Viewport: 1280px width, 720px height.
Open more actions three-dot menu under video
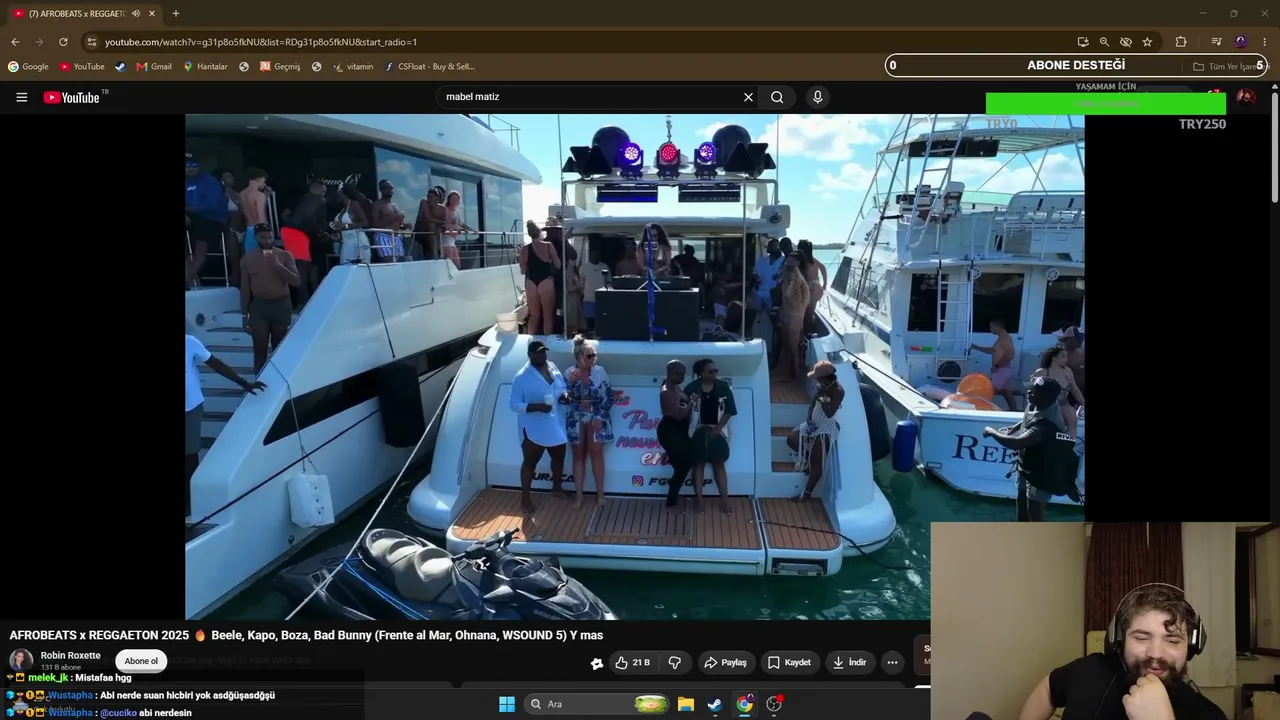(892, 662)
